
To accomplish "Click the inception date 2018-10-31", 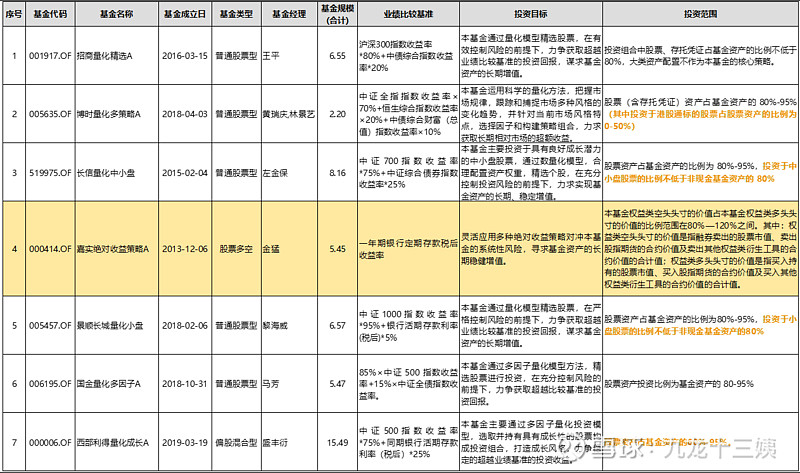I will [185, 384].
